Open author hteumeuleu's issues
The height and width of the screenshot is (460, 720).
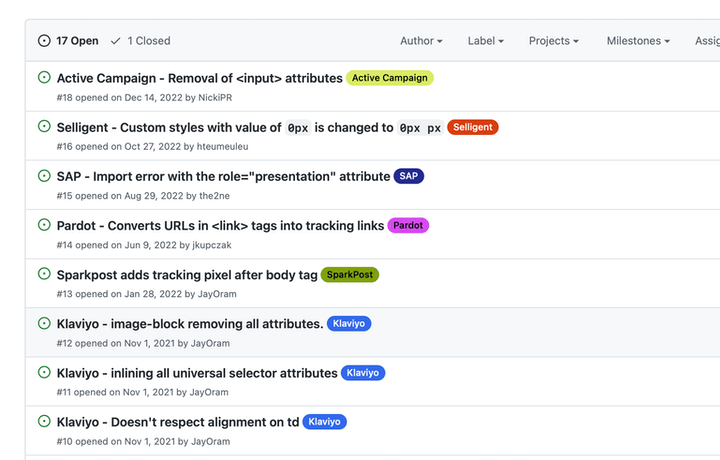[222, 146]
